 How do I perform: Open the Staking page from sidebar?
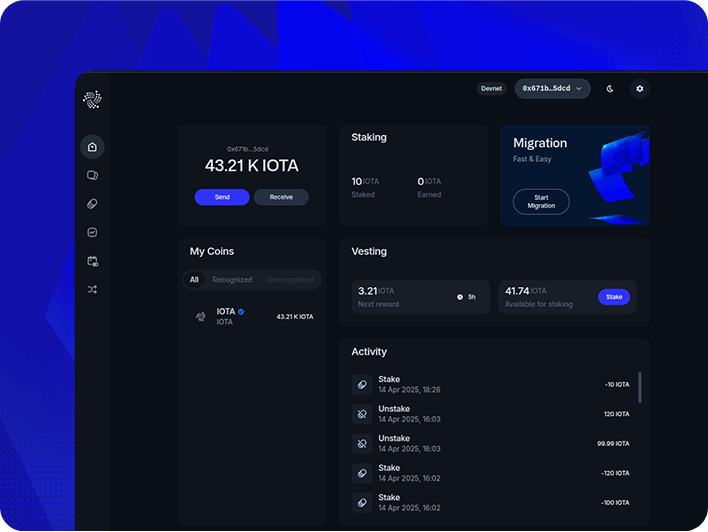tap(92, 204)
